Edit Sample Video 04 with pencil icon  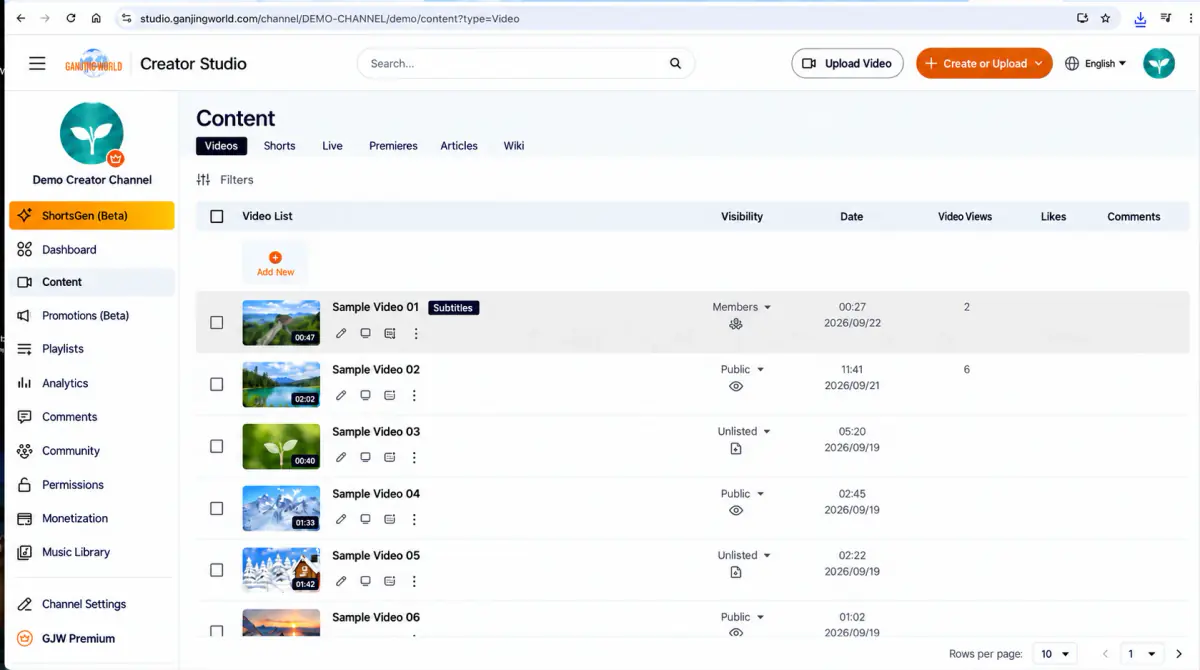[341, 519]
